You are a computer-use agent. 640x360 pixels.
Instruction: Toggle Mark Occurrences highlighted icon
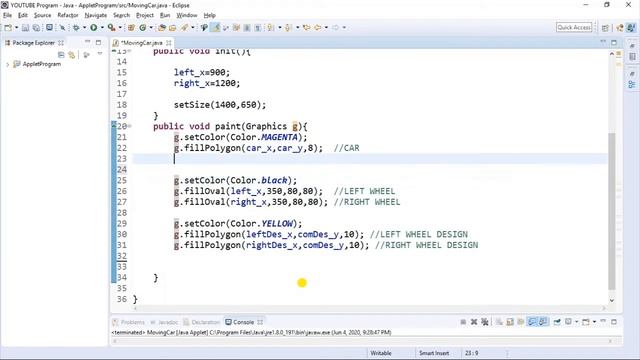tap(216, 27)
